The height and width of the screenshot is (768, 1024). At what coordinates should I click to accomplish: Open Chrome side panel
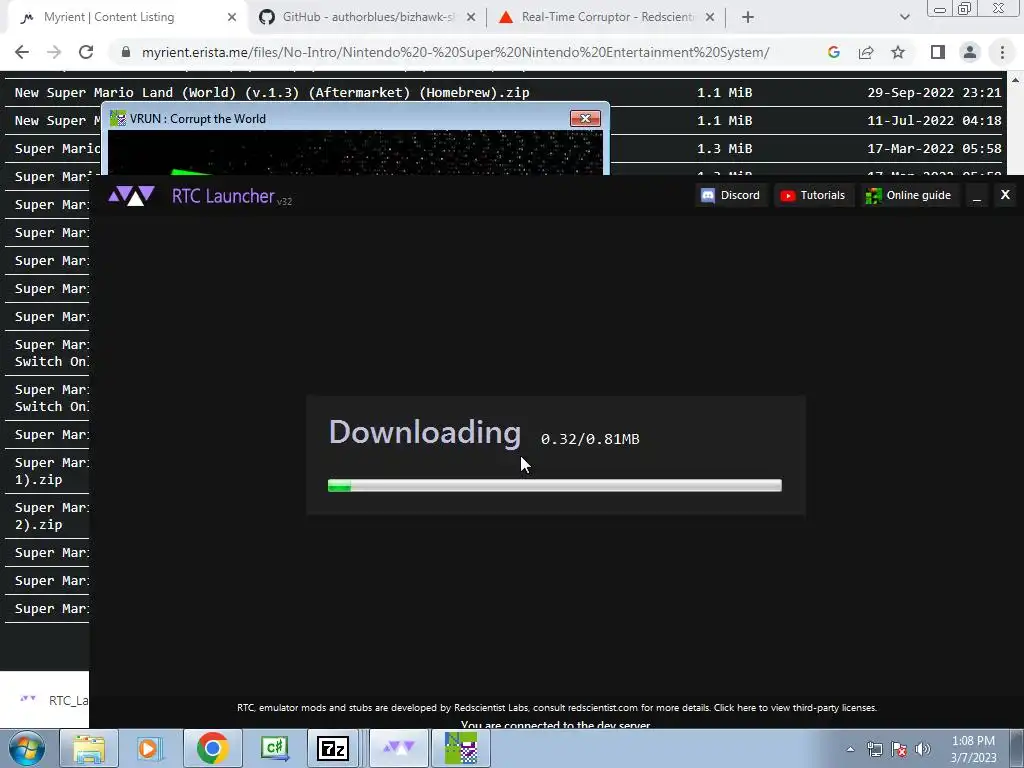pos(938,52)
